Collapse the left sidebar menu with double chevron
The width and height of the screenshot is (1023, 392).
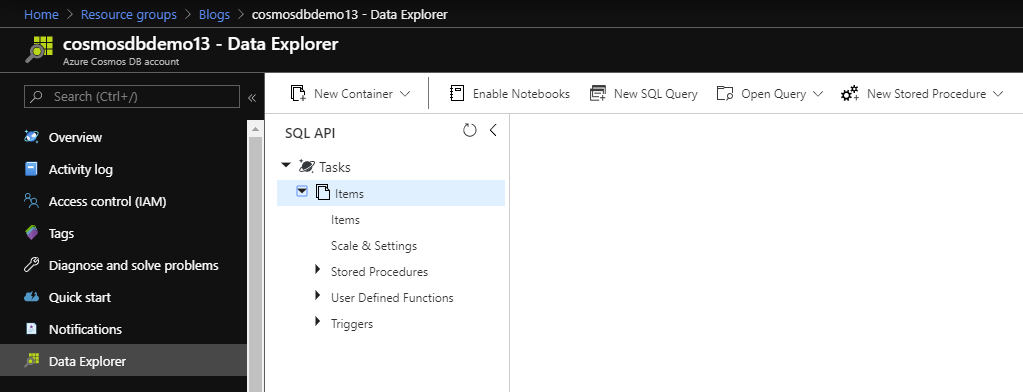click(x=252, y=97)
